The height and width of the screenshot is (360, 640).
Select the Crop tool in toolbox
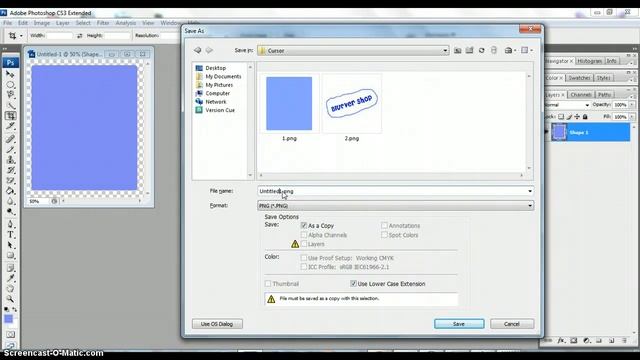(x=10, y=116)
